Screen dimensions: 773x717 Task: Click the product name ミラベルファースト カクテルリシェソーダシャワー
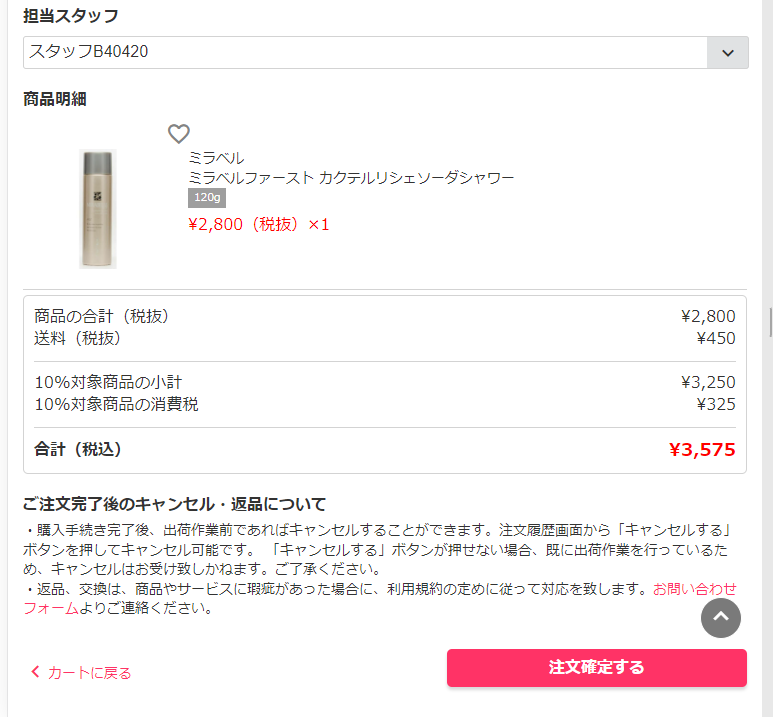point(351,178)
